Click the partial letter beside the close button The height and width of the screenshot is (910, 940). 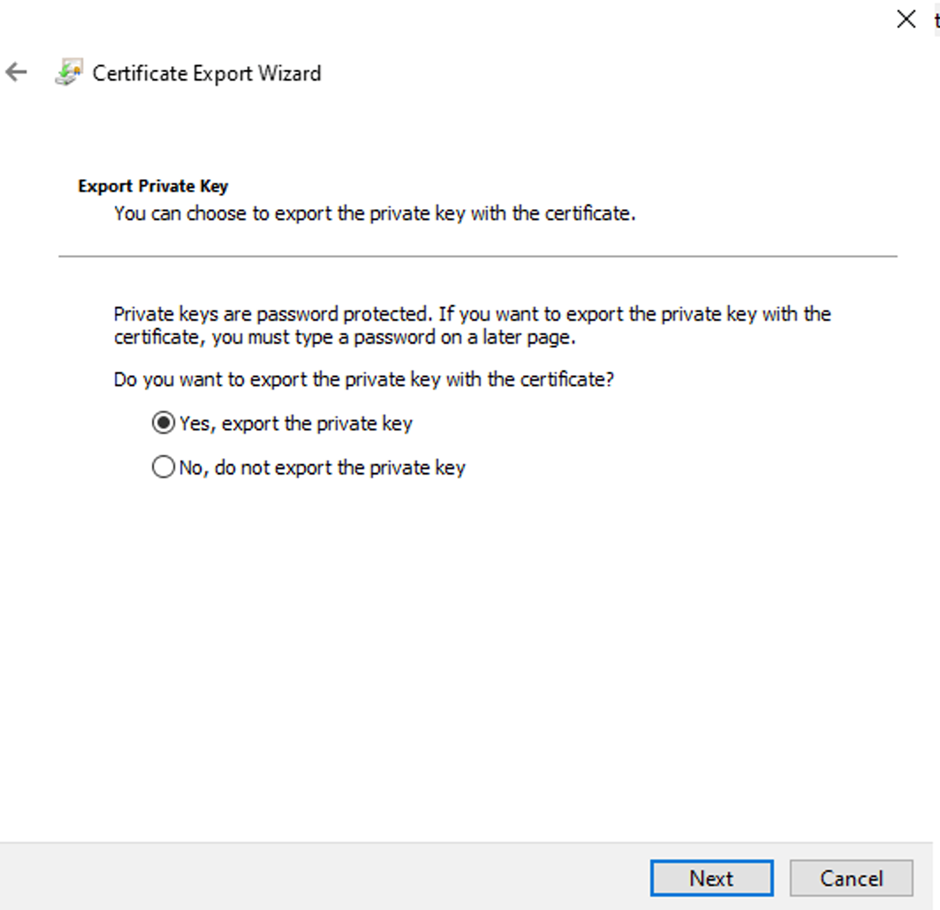pyautogui.click(x=935, y=20)
